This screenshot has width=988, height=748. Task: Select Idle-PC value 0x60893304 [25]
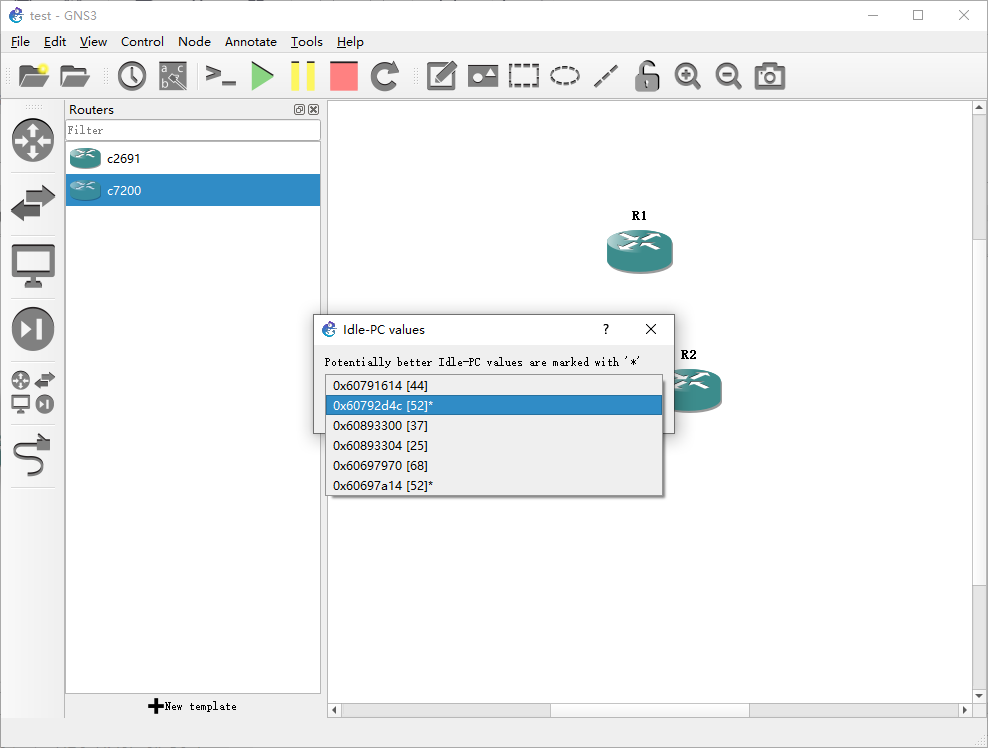(494, 446)
